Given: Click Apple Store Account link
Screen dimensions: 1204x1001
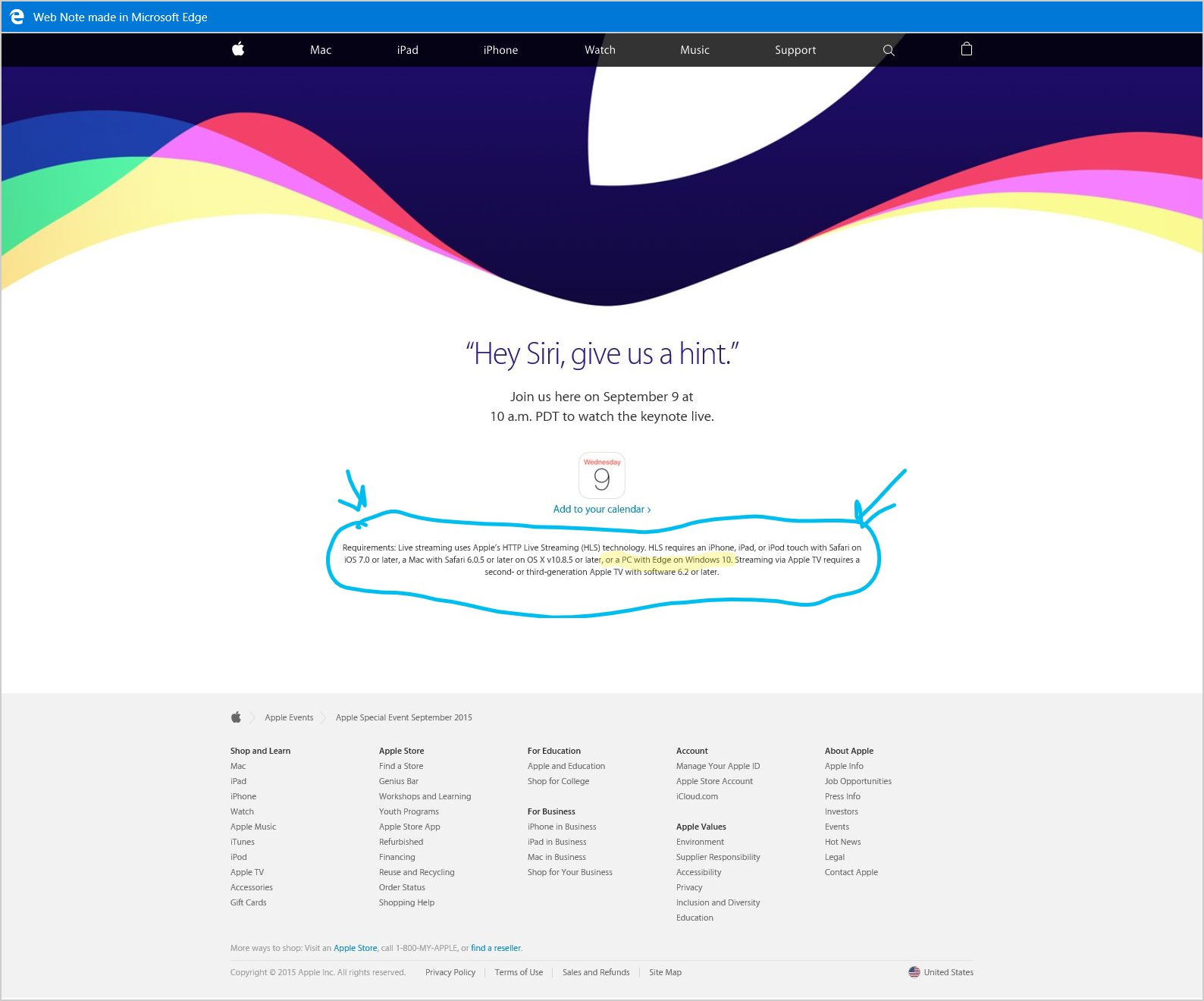Looking at the screenshot, I should (x=714, y=781).
